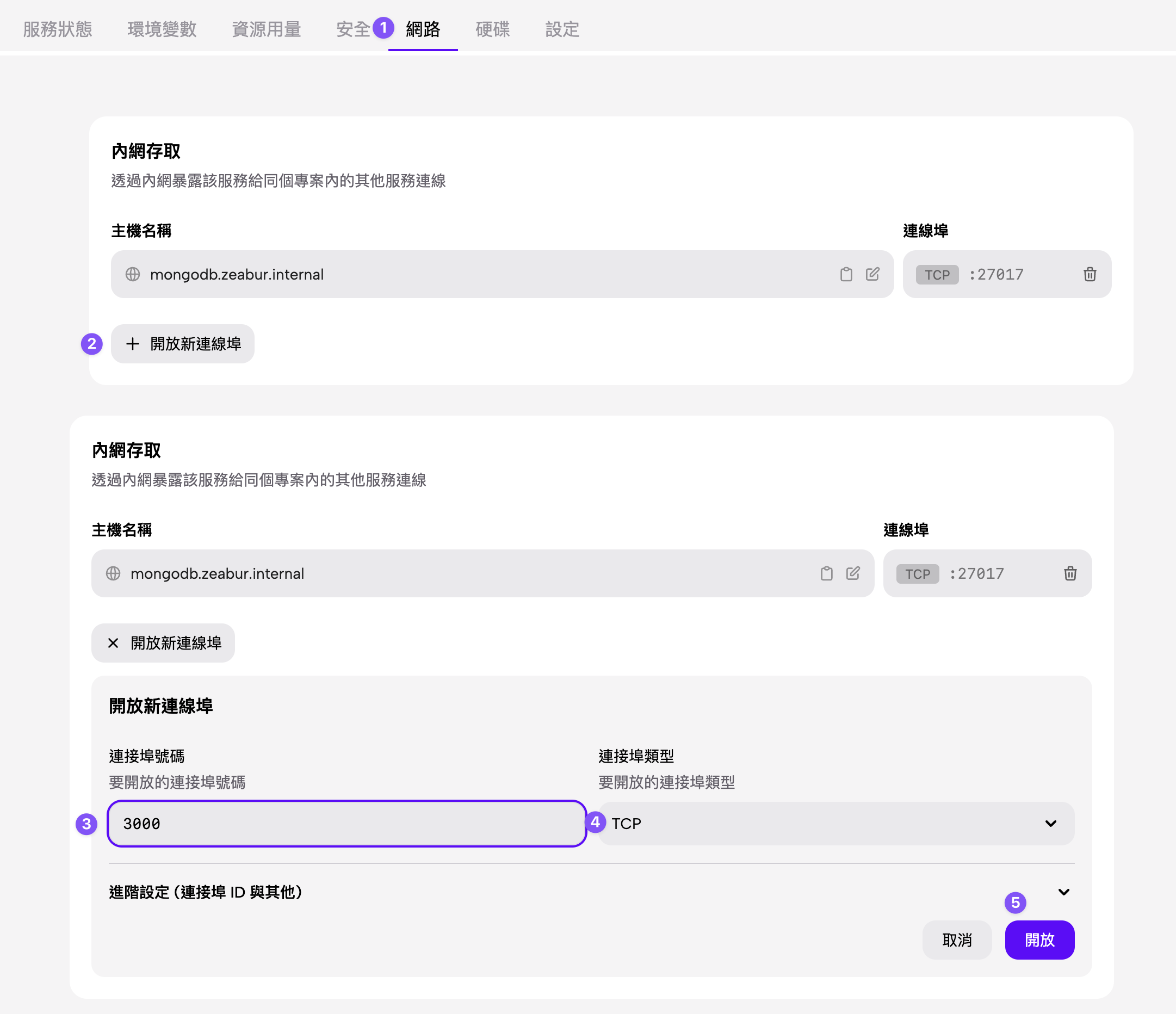
Task: Delete the TCP 27017 port in the second card
Action: coord(1070,573)
